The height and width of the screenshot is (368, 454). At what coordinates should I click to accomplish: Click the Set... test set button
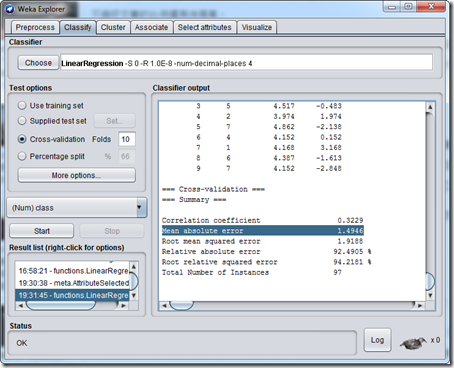114,121
